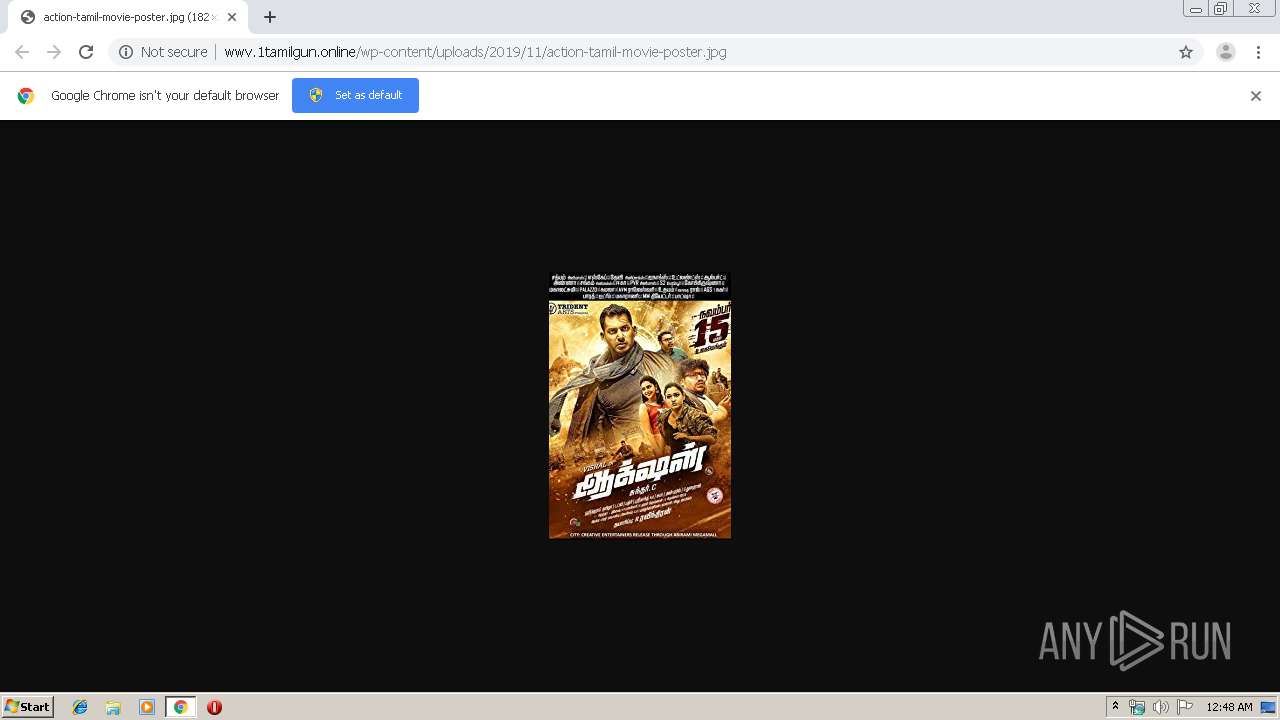Minimize the Chrome window

pos(1195,9)
